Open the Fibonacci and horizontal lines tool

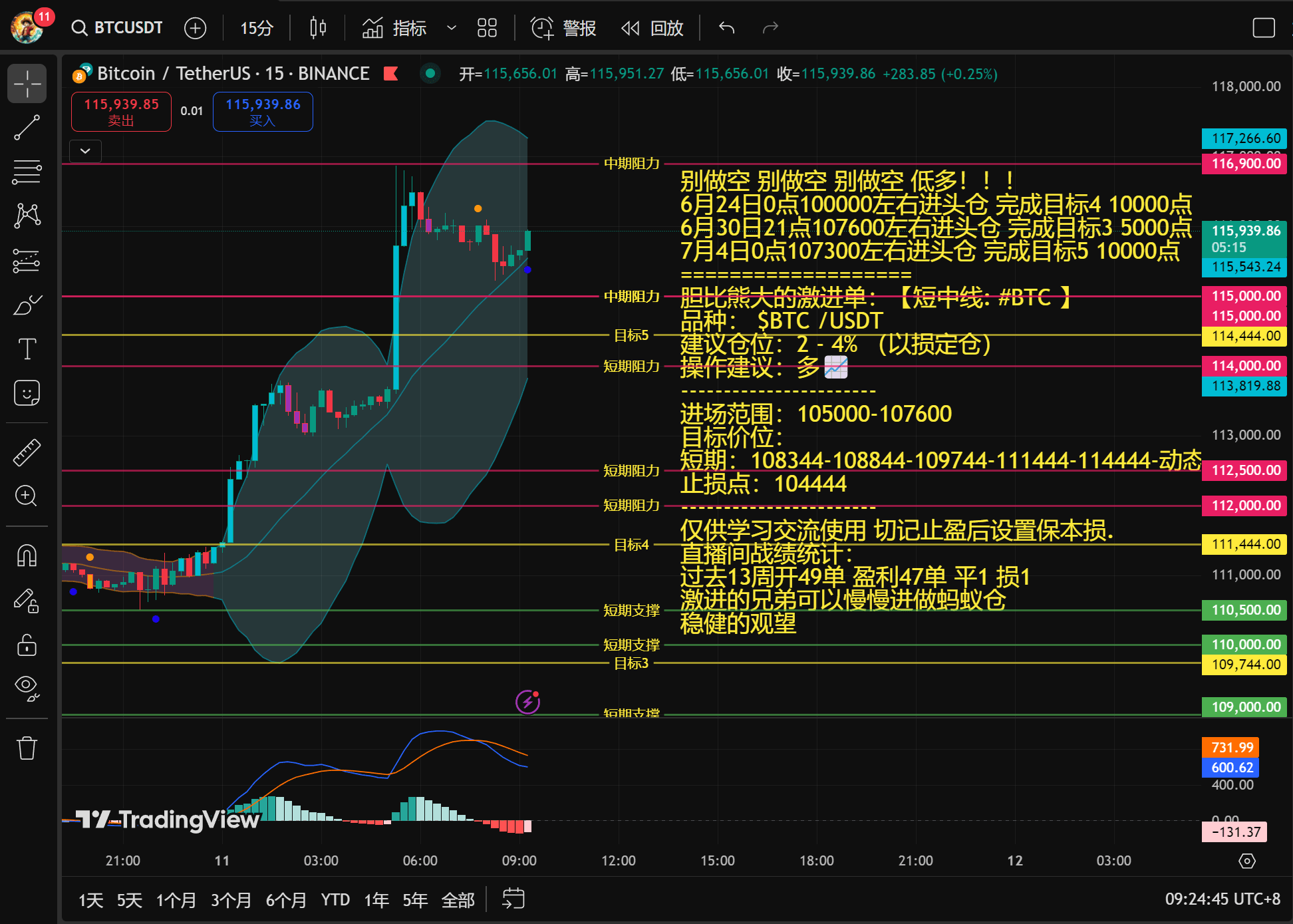27,172
